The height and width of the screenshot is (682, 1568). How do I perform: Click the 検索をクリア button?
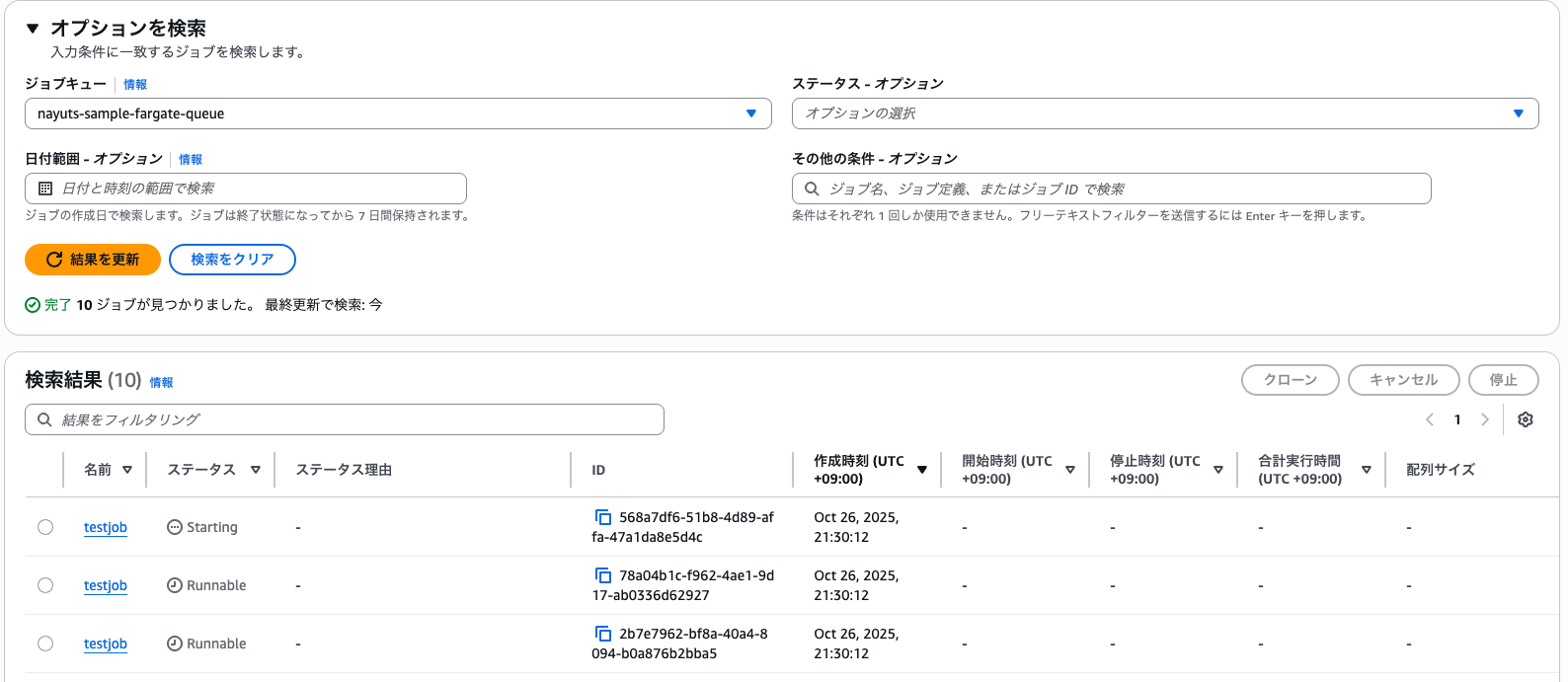(232, 260)
